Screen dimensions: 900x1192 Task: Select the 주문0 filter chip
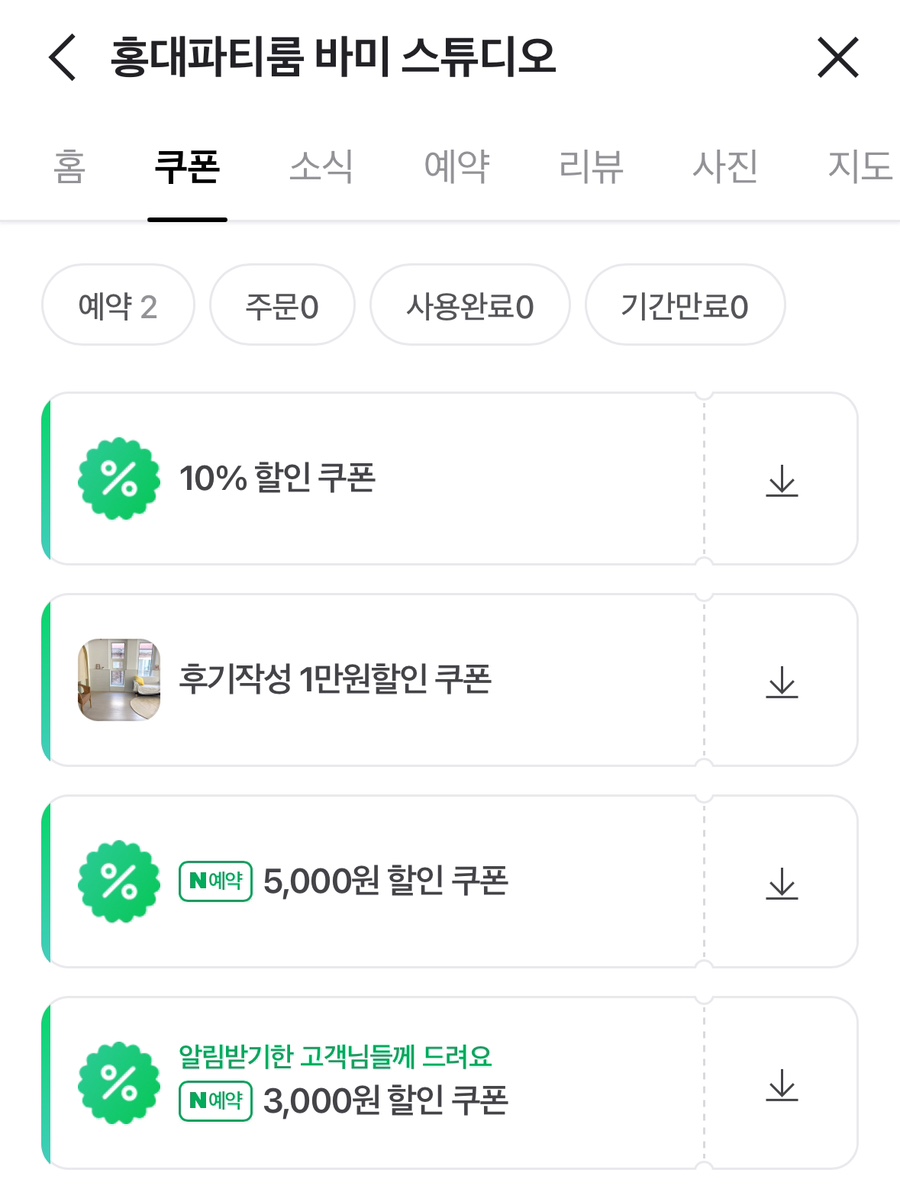[x=282, y=306]
